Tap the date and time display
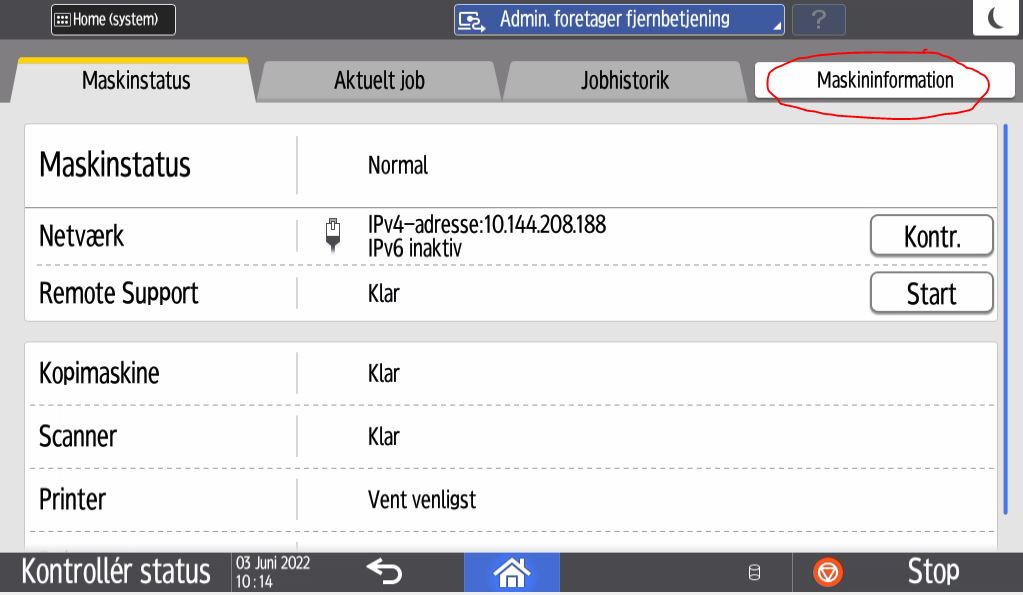 [272, 571]
